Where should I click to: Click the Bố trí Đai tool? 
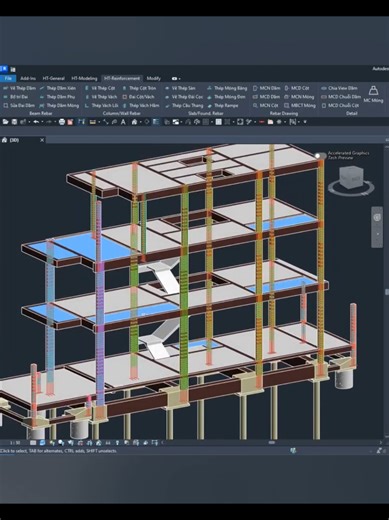pos(16,97)
